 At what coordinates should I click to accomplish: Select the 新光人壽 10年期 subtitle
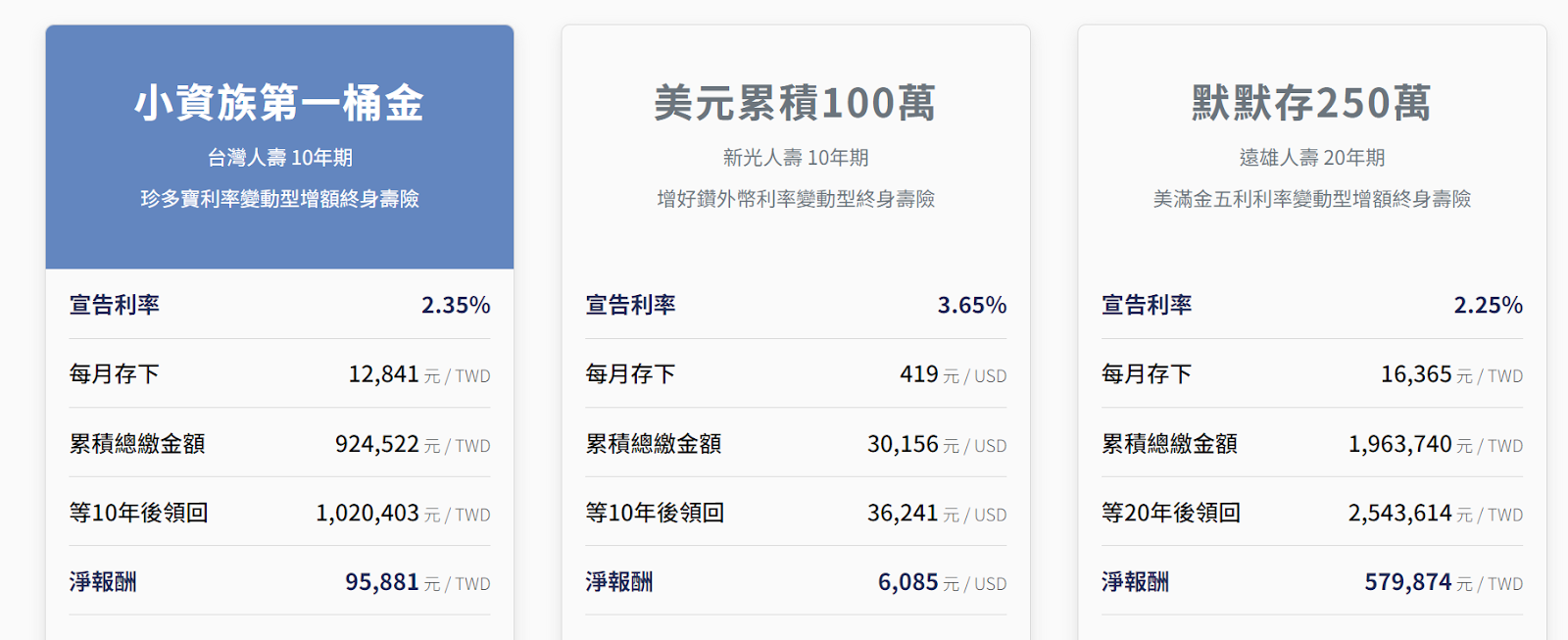(x=795, y=156)
